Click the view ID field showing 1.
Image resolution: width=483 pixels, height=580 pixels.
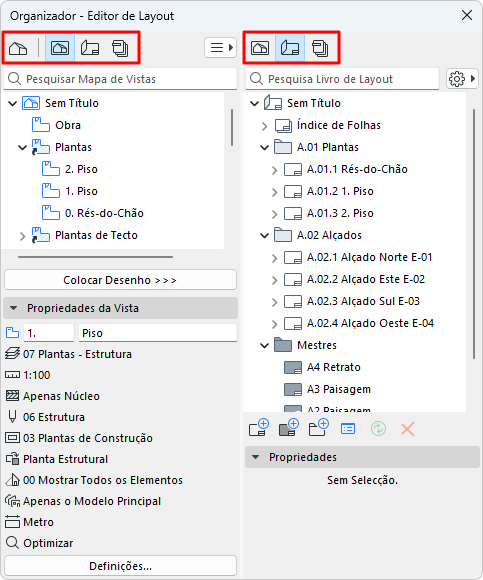[49, 333]
